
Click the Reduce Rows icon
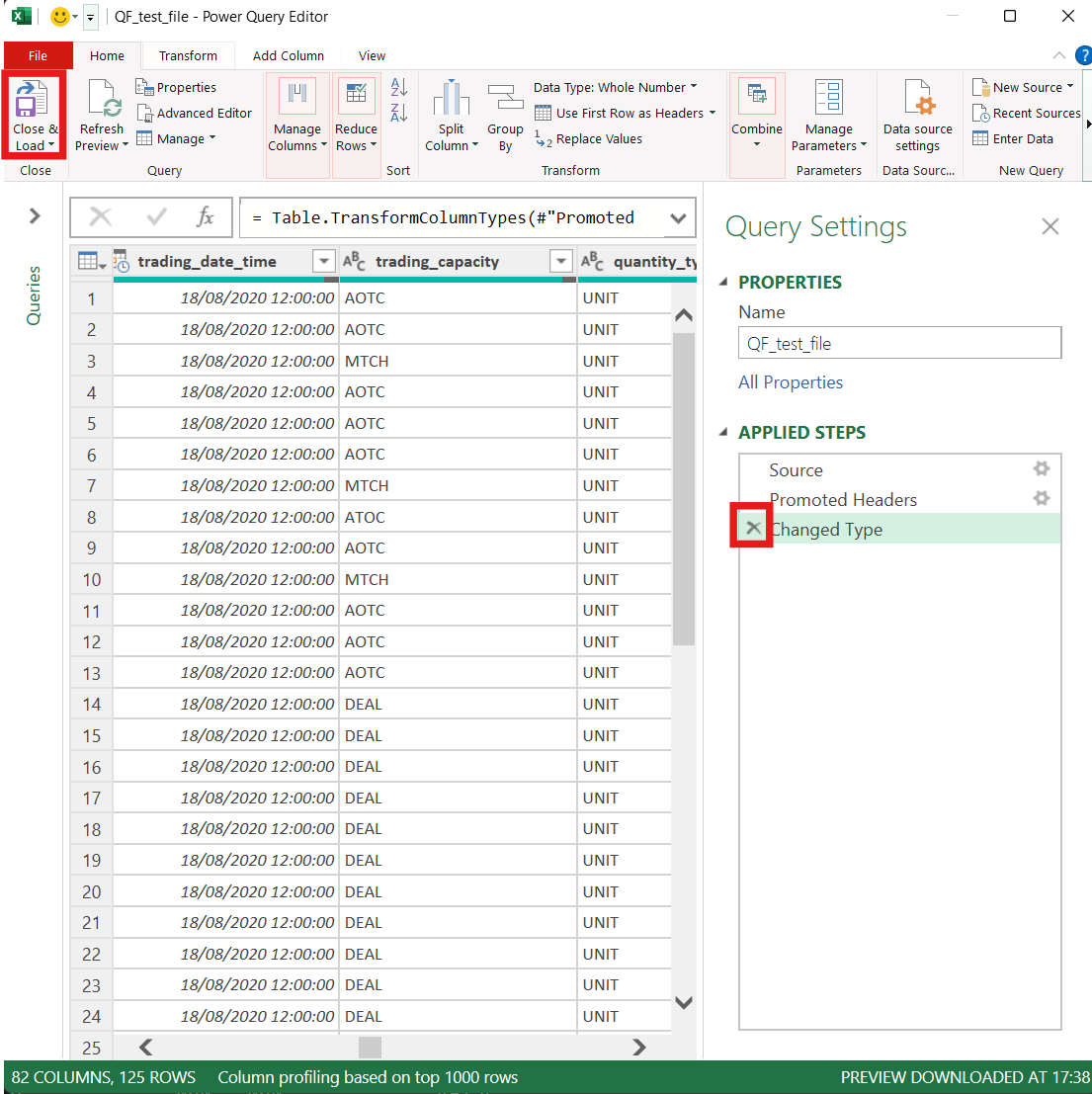(356, 96)
